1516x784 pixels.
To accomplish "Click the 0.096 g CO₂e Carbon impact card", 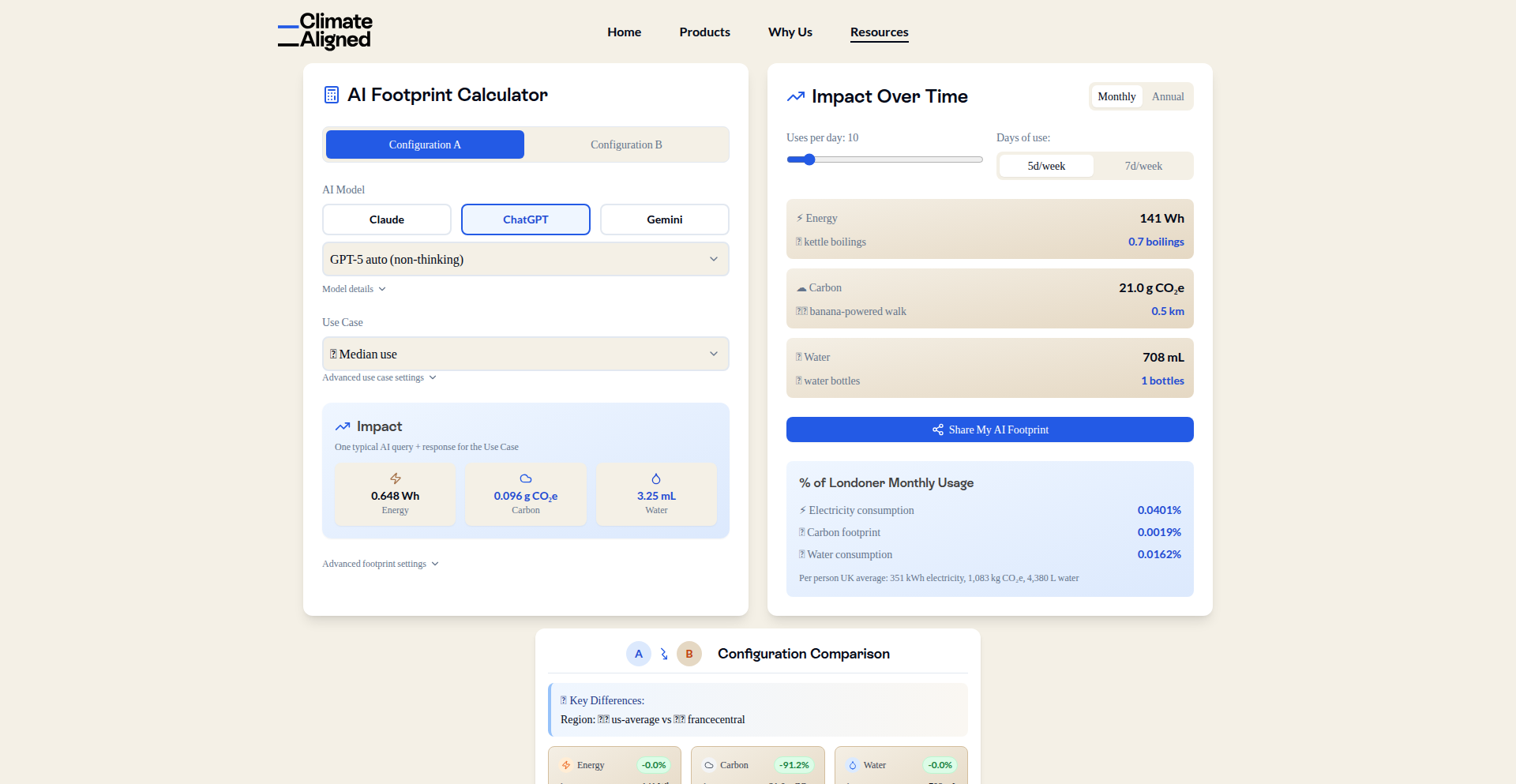I will (x=526, y=494).
